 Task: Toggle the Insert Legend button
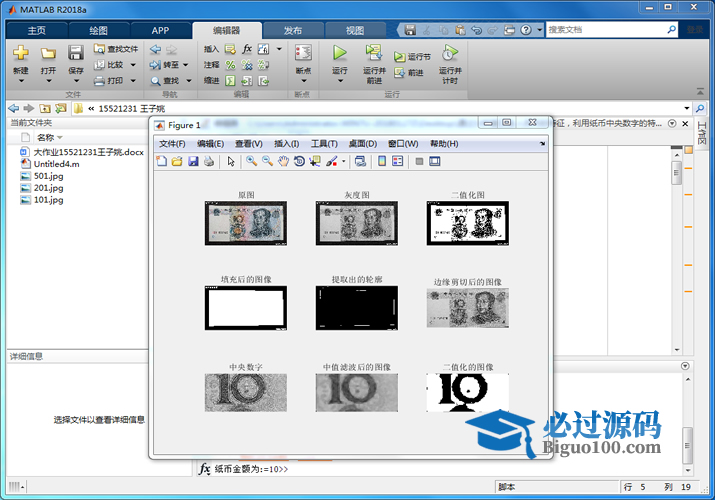coord(396,161)
